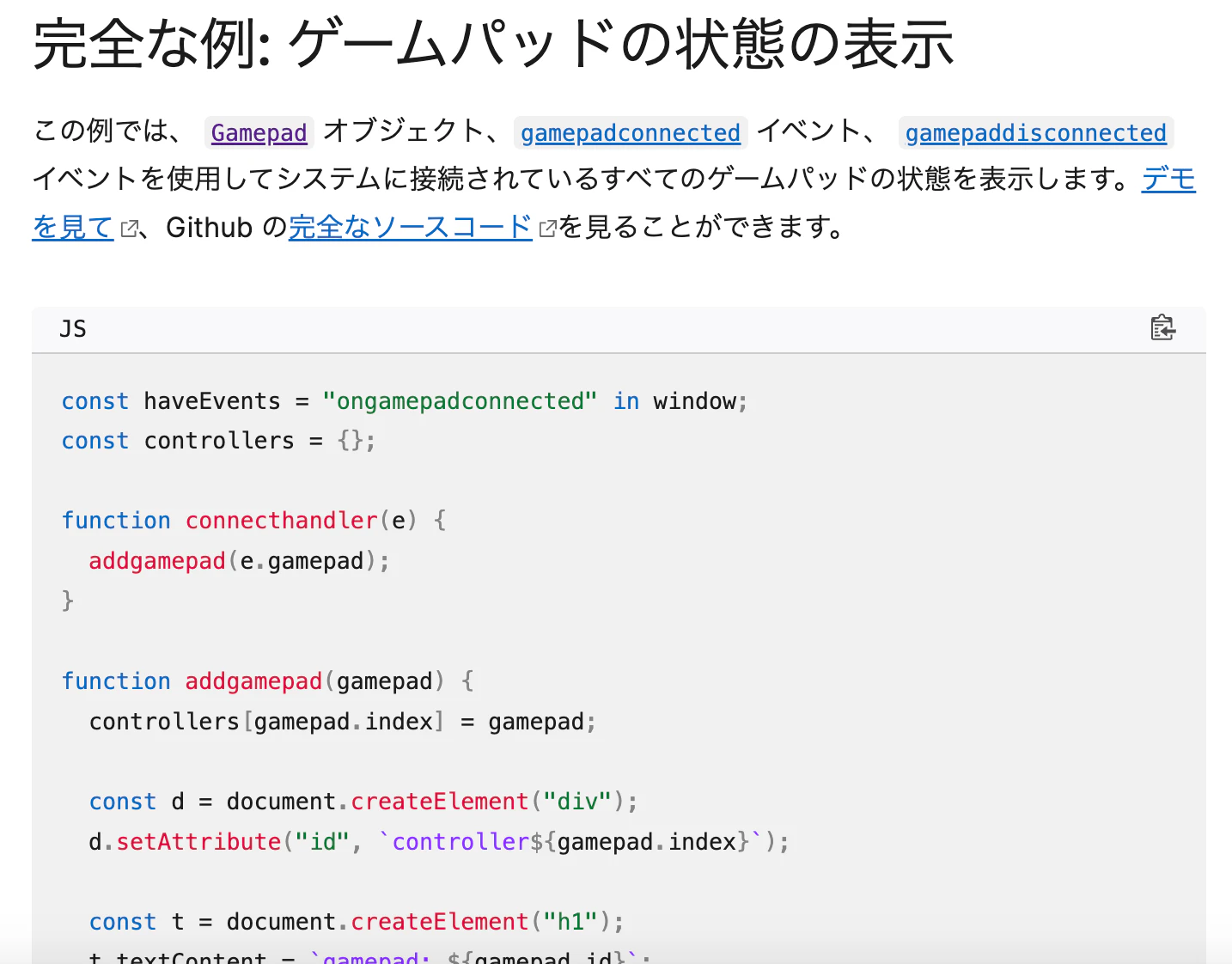Click the JS language label
The height and width of the screenshot is (964, 1232).
coord(73,329)
